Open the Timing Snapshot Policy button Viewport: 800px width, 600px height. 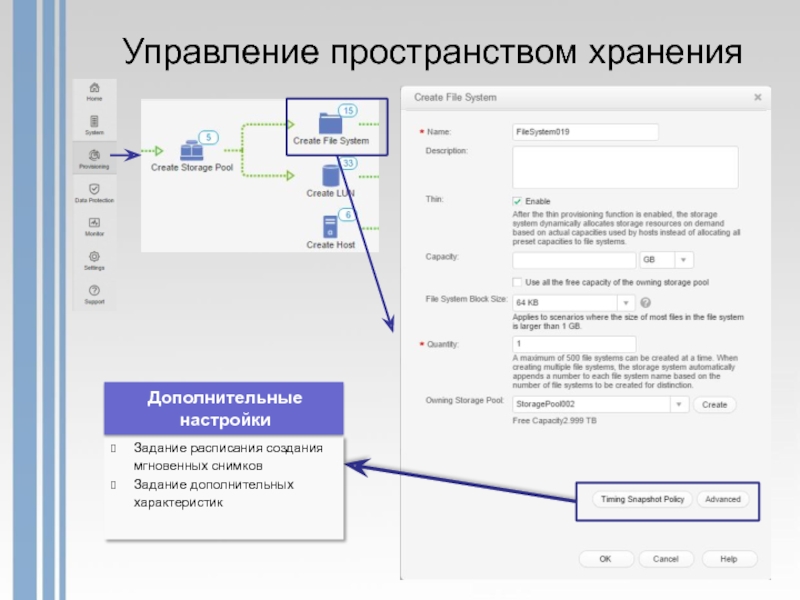(x=642, y=499)
